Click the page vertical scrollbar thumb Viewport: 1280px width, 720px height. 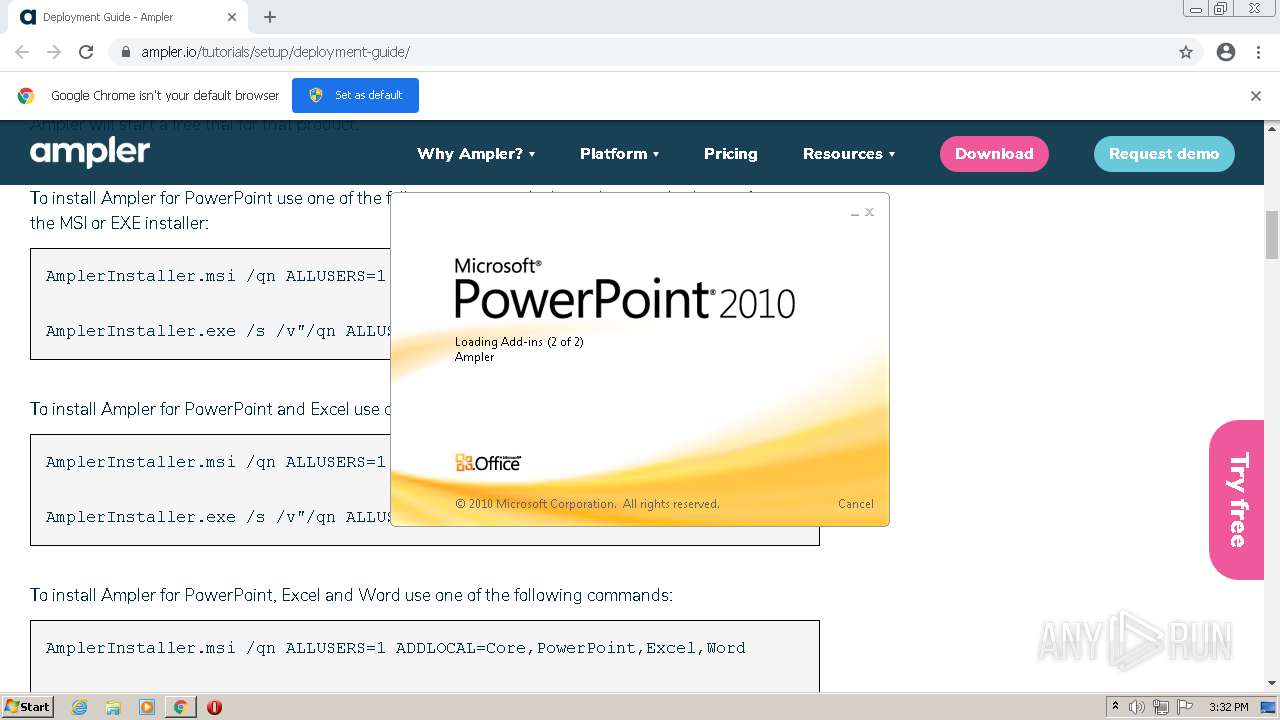tap(1272, 235)
